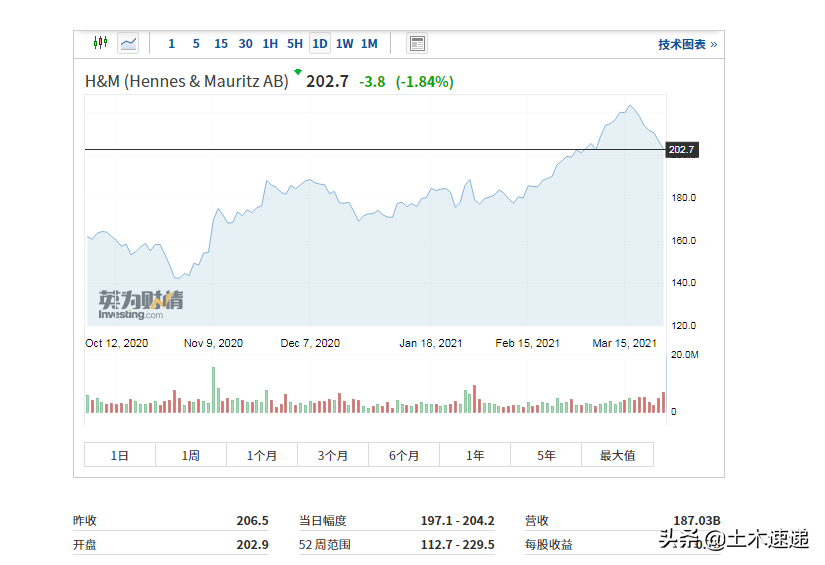The height and width of the screenshot is (565, 825).
Task: Switch to the 1W weekly interval
Action: 345,44
